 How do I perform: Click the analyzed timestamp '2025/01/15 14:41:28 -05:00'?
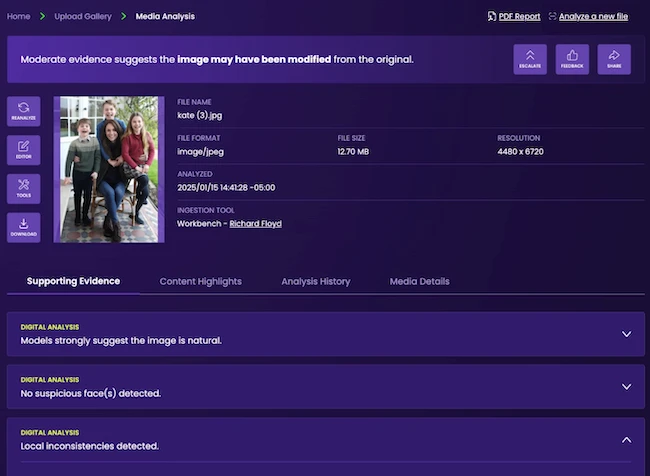pyautogui.click(x=226, y=187)
